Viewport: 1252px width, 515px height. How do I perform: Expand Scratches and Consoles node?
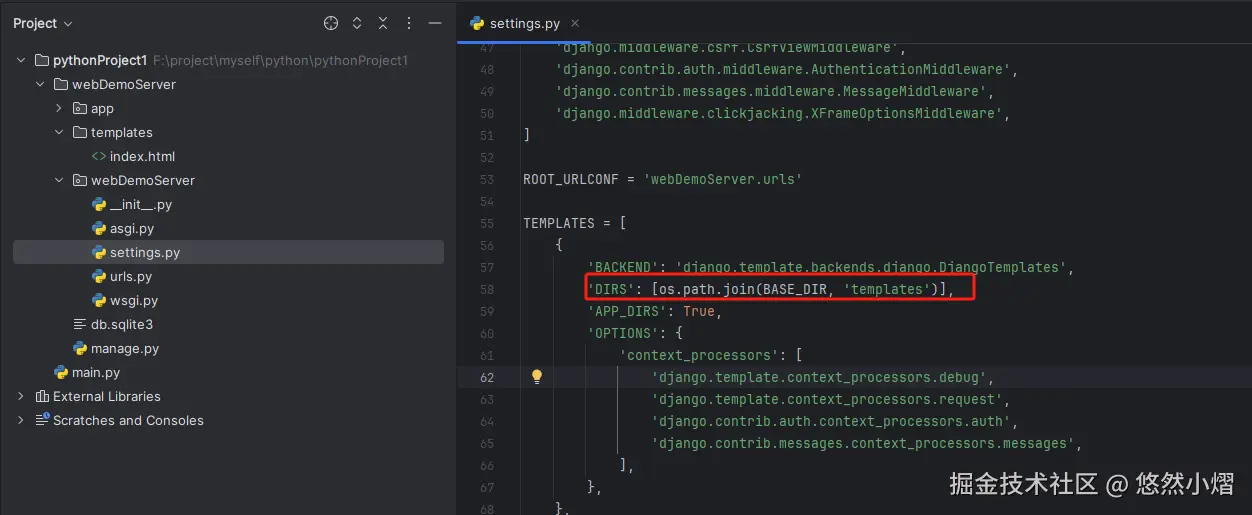point(21,420)
